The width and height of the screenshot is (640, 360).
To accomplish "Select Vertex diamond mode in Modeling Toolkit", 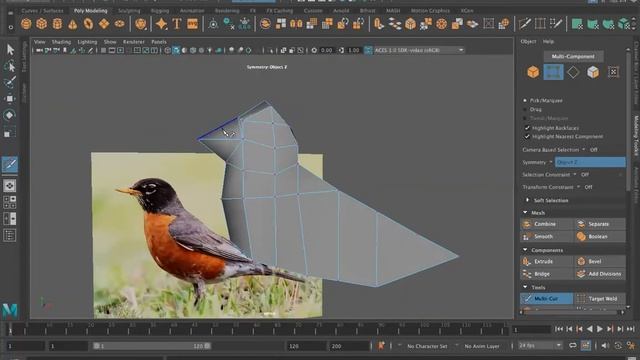I will (x=573, y=72).
